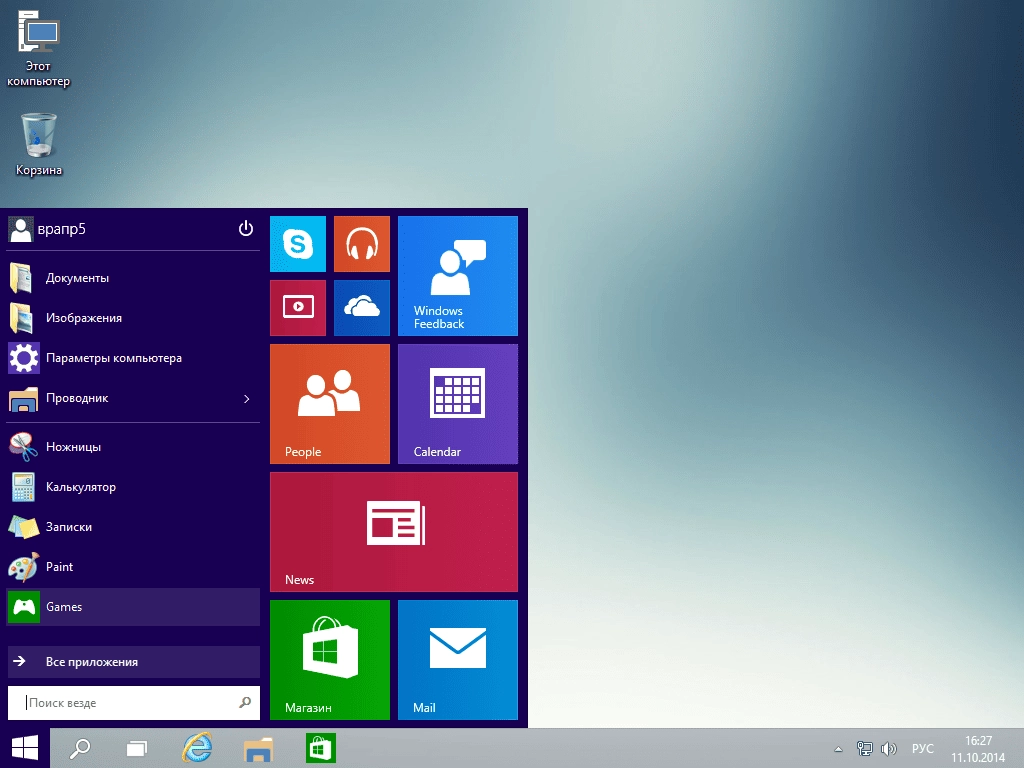Open taskbar Search magnifier
The height and width of the screenshot is (768, 1024).
[80, 748]
